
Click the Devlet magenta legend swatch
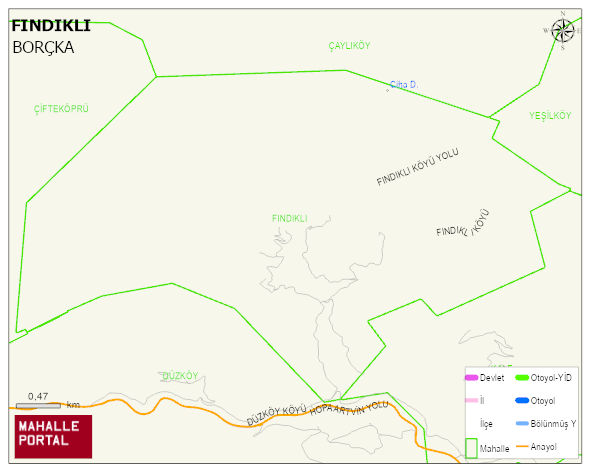(472, 378)
